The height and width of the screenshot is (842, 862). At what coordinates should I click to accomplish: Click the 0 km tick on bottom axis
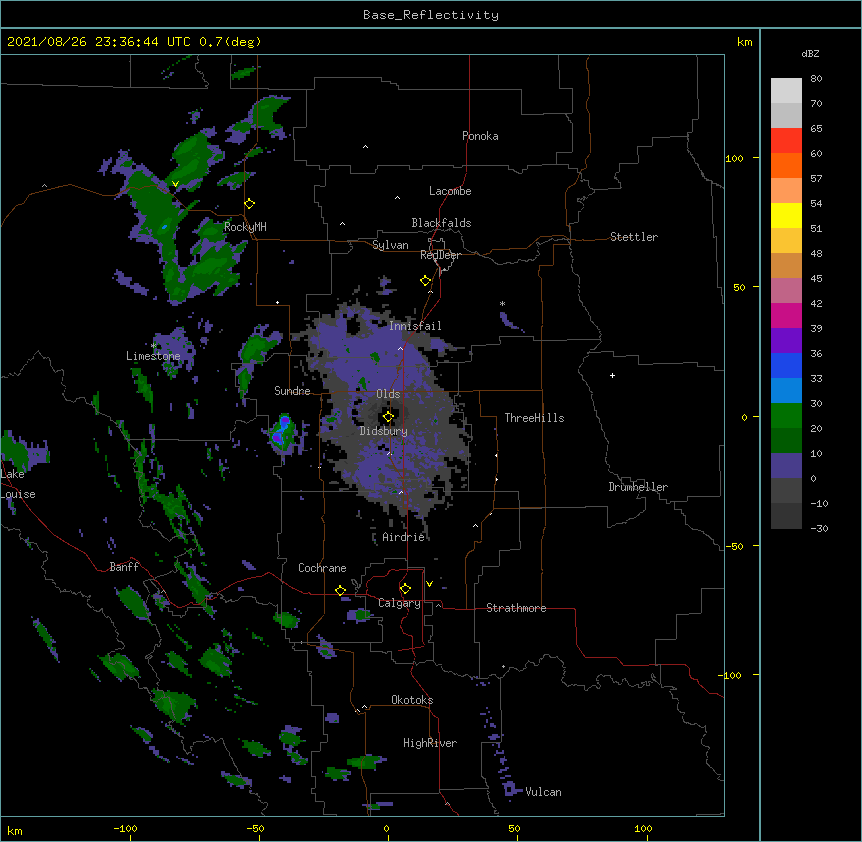pos(388,838)
